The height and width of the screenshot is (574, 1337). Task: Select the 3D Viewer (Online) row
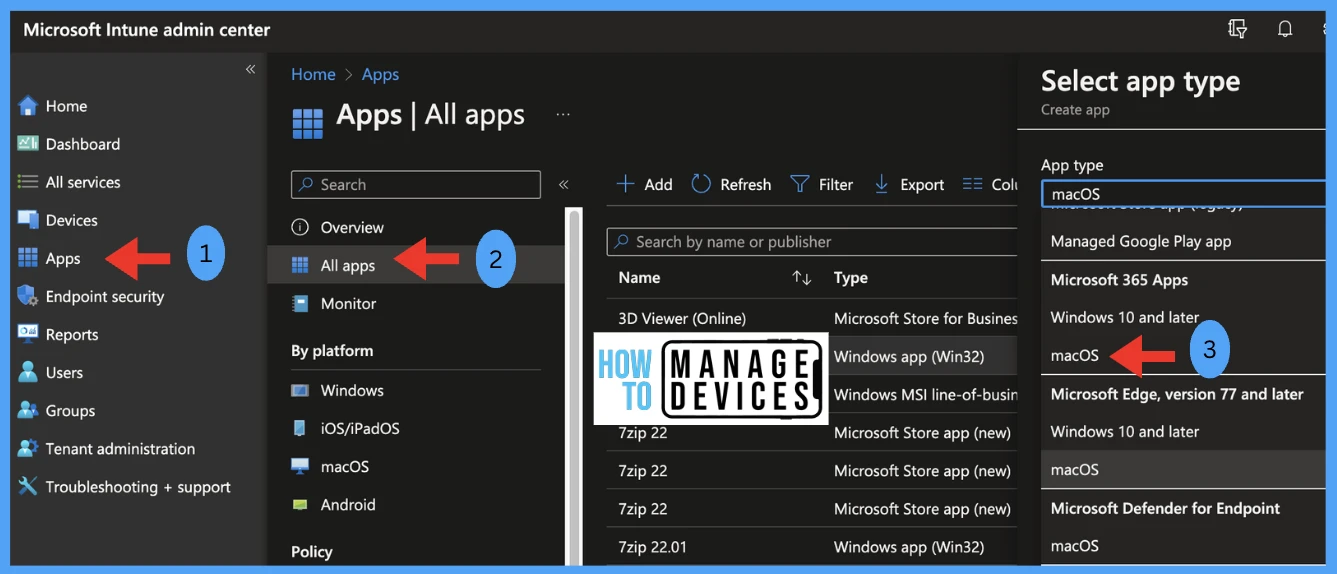click(x=812, y=318)
